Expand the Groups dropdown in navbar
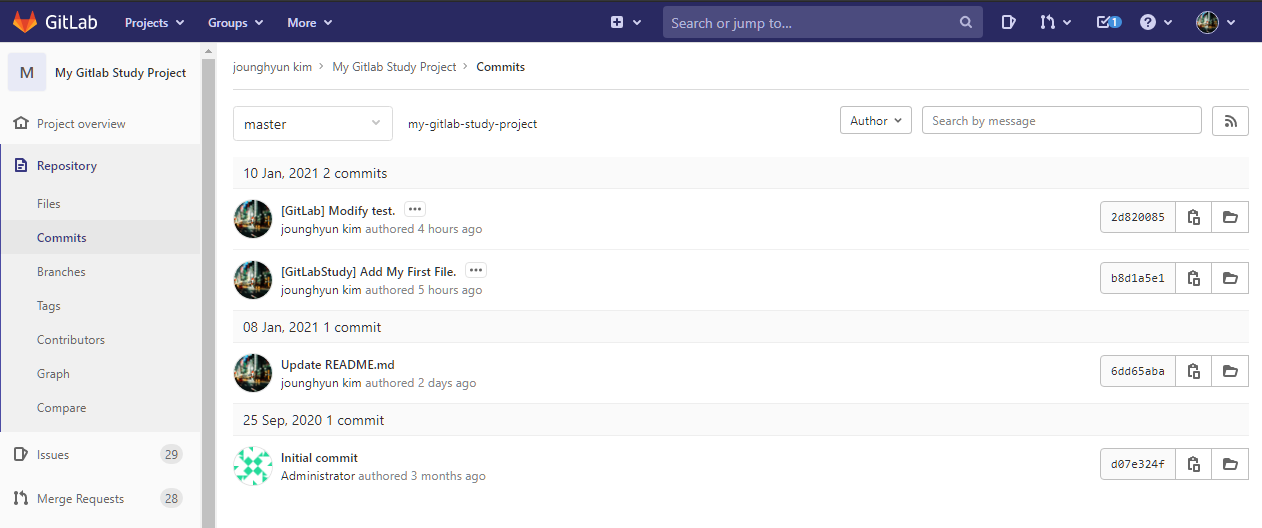1262x528 pixels. pos(235,22)
